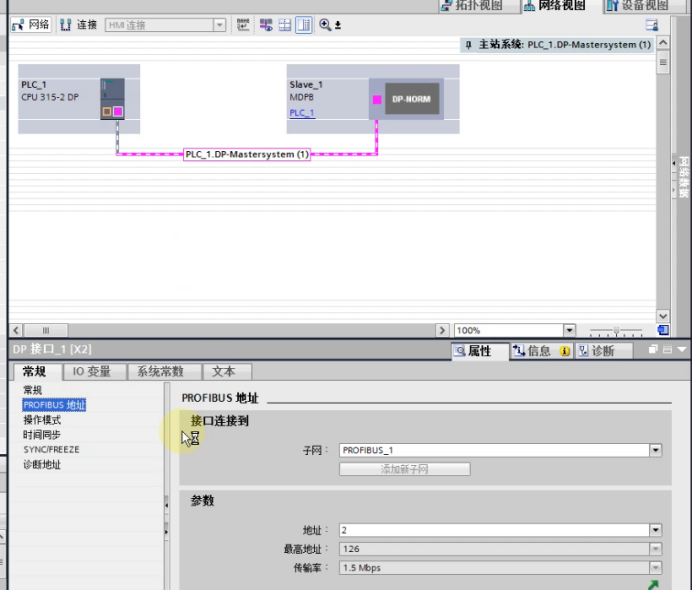The image size is (692, 590).
Task: Click the 添加新子网 (Add new subnet) button
Action: (405, 469)
